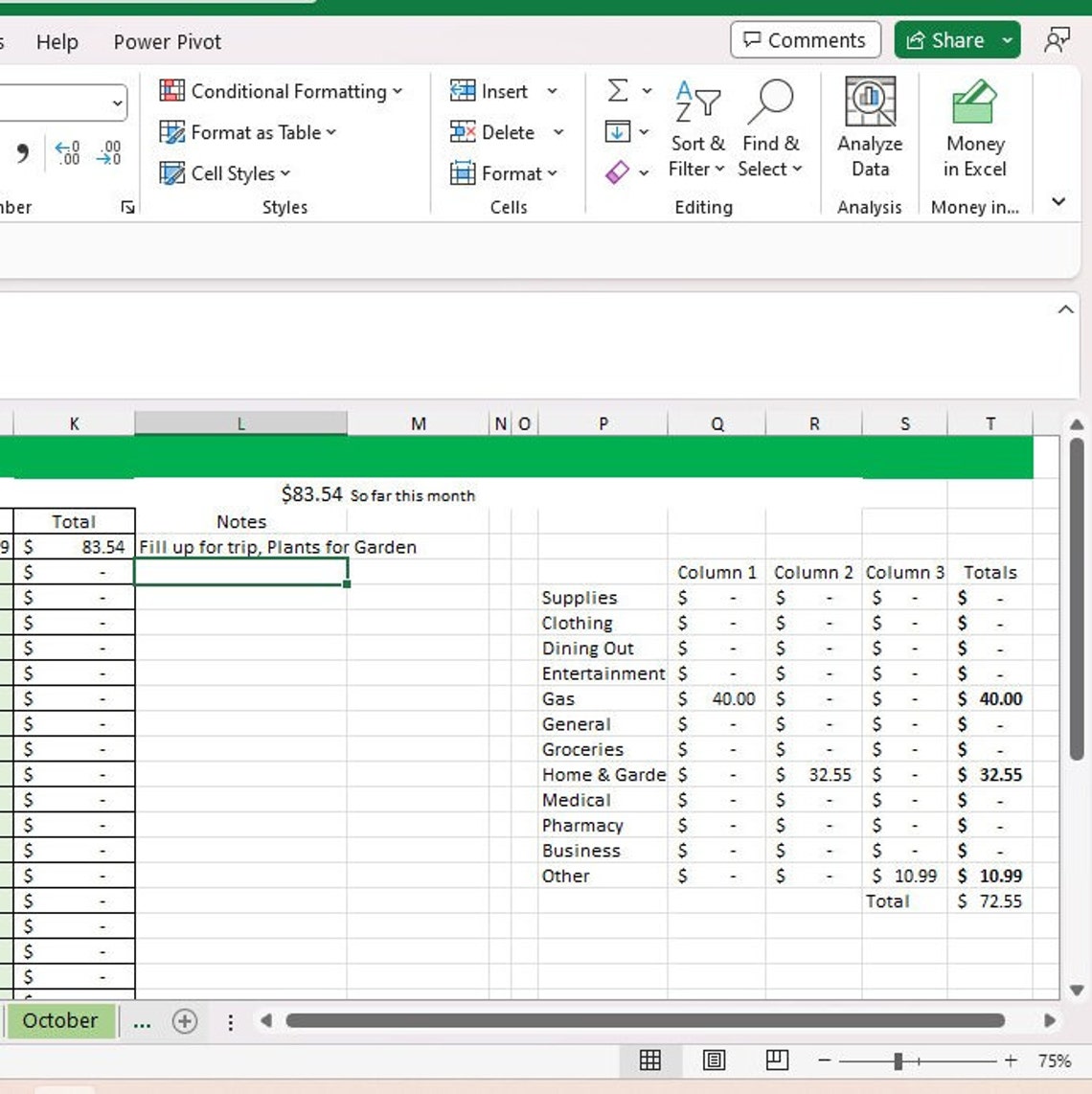Image resolution: width=1092 pixels, height=1094 pixels.
Task: Select the AutoSum icon
Action: click(x=617, y=91)
